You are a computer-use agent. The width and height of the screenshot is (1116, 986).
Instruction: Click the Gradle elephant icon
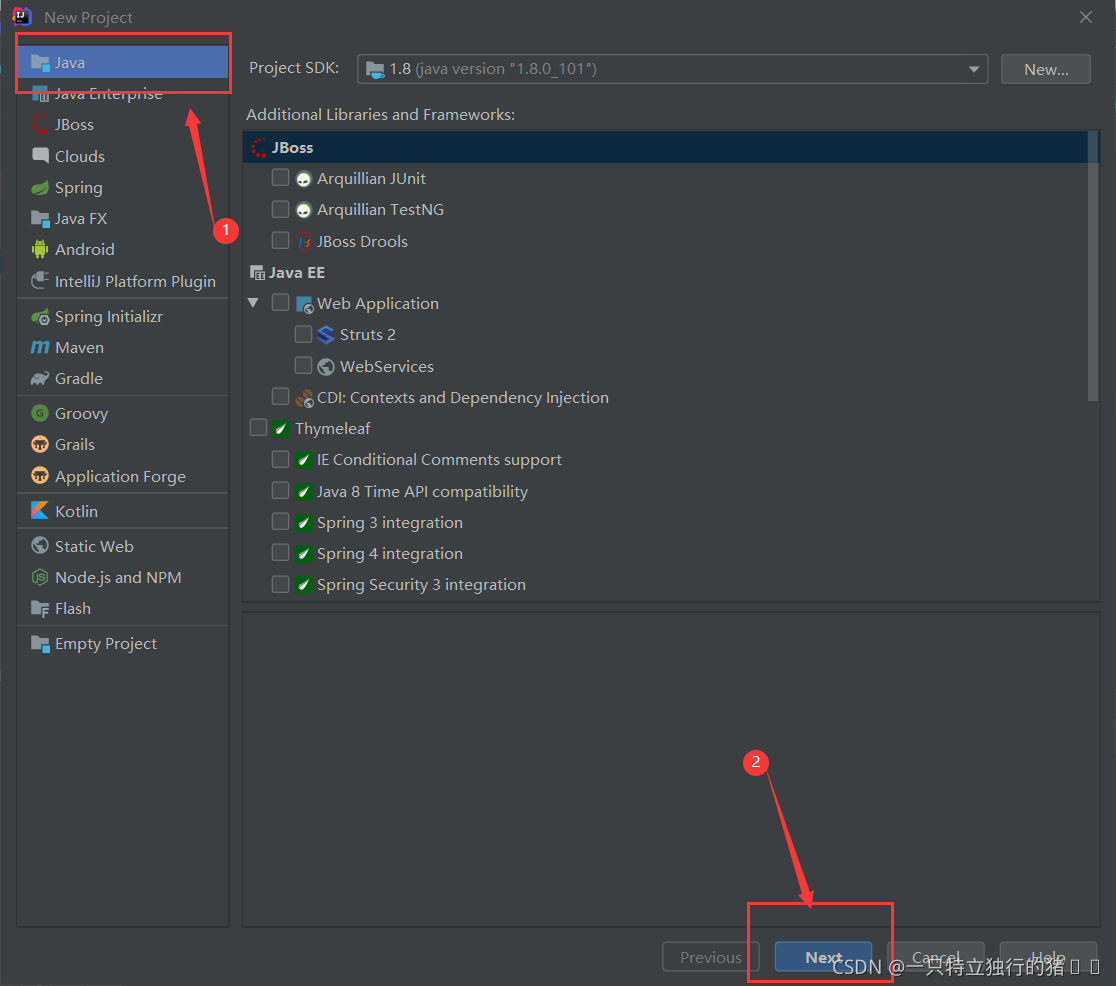tap(40, 379)
